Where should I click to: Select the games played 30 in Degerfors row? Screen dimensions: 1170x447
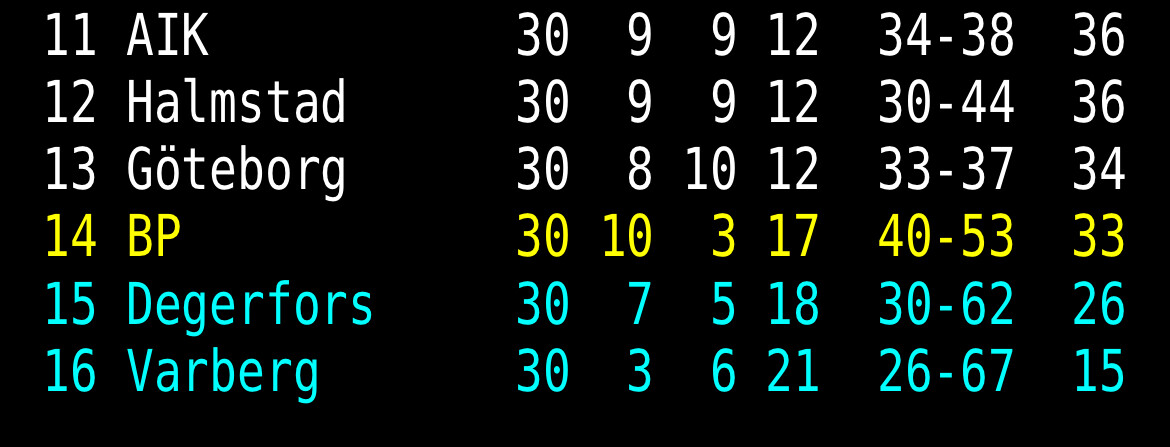542,304
